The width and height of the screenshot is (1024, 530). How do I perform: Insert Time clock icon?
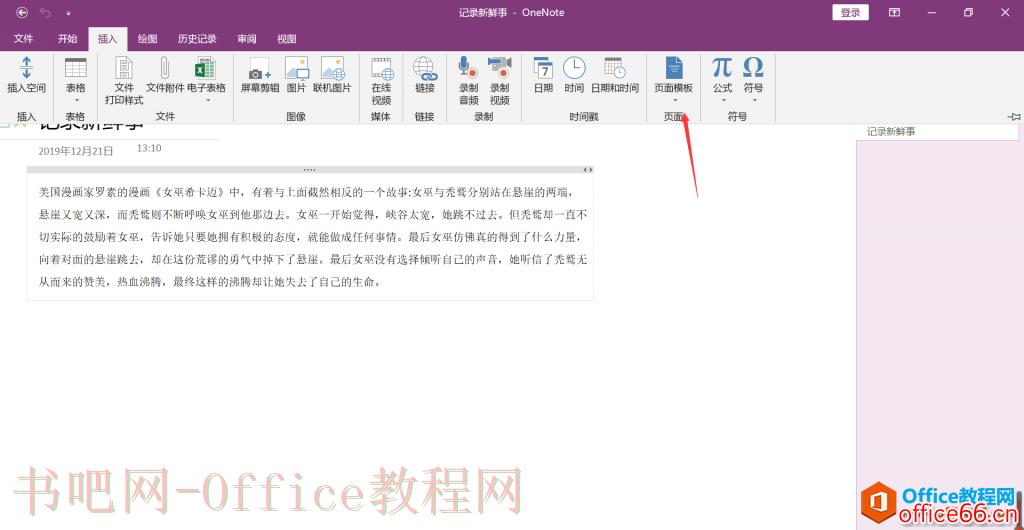pyautogui.click(x=574, y=68)
